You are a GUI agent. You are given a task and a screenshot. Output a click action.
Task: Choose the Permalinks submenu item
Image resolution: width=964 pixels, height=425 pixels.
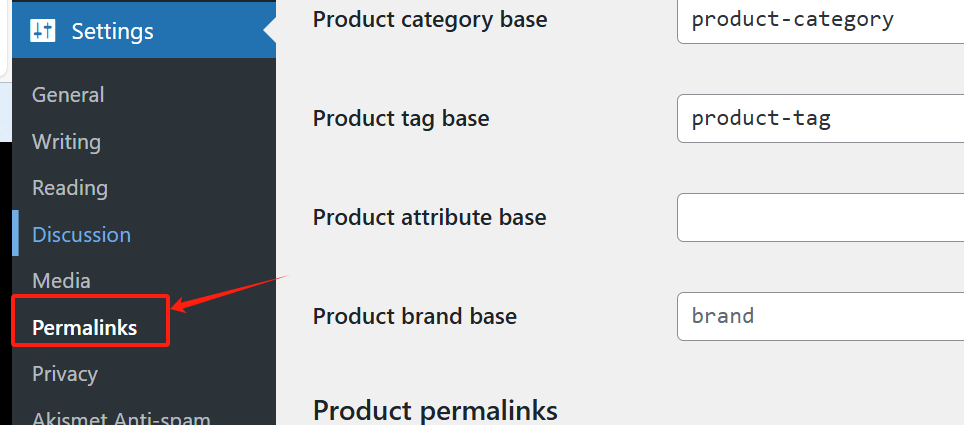(x=85, y=327)
